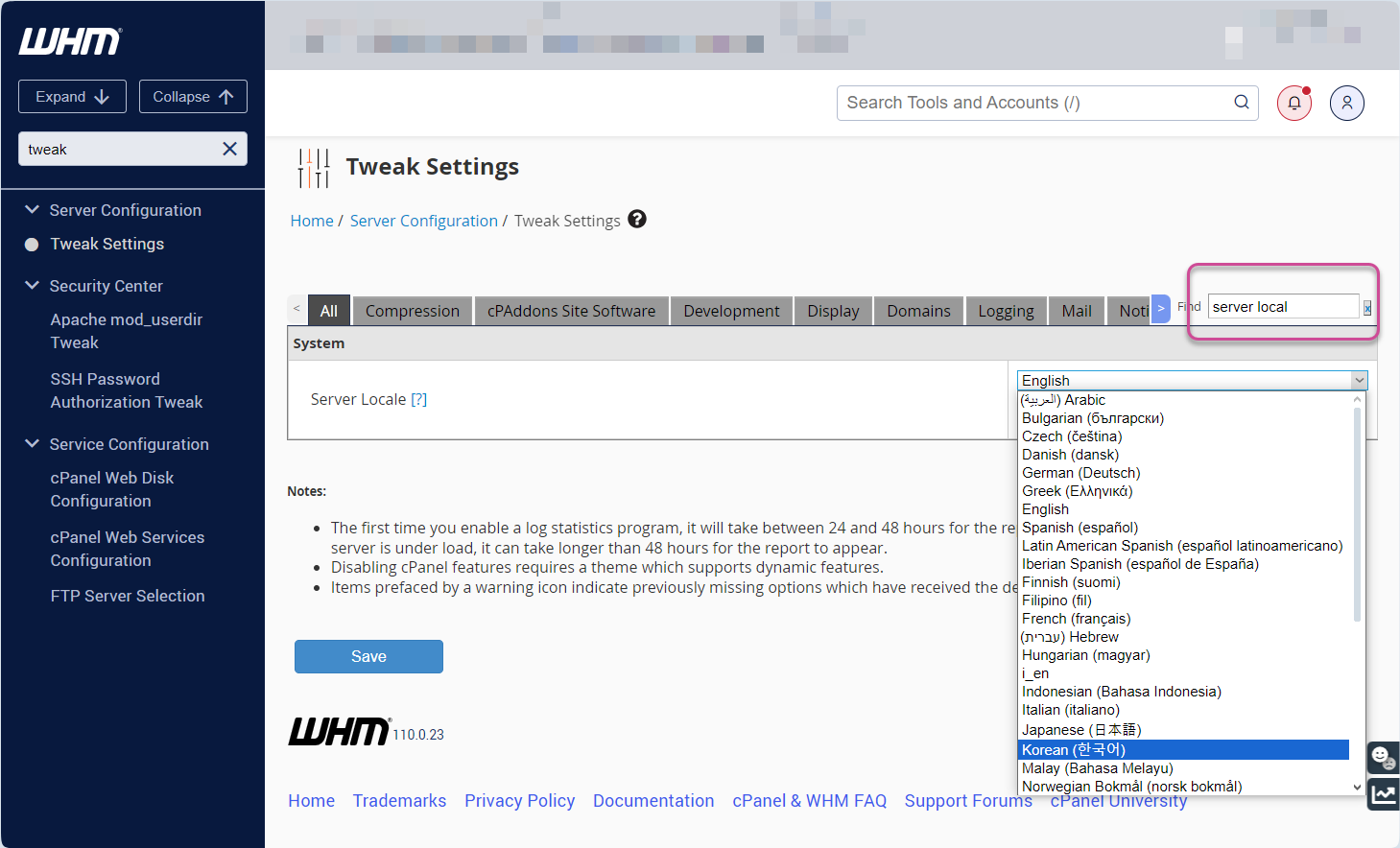
Task: Click the Find field with server local
Action: click(x=1283, y=307)
